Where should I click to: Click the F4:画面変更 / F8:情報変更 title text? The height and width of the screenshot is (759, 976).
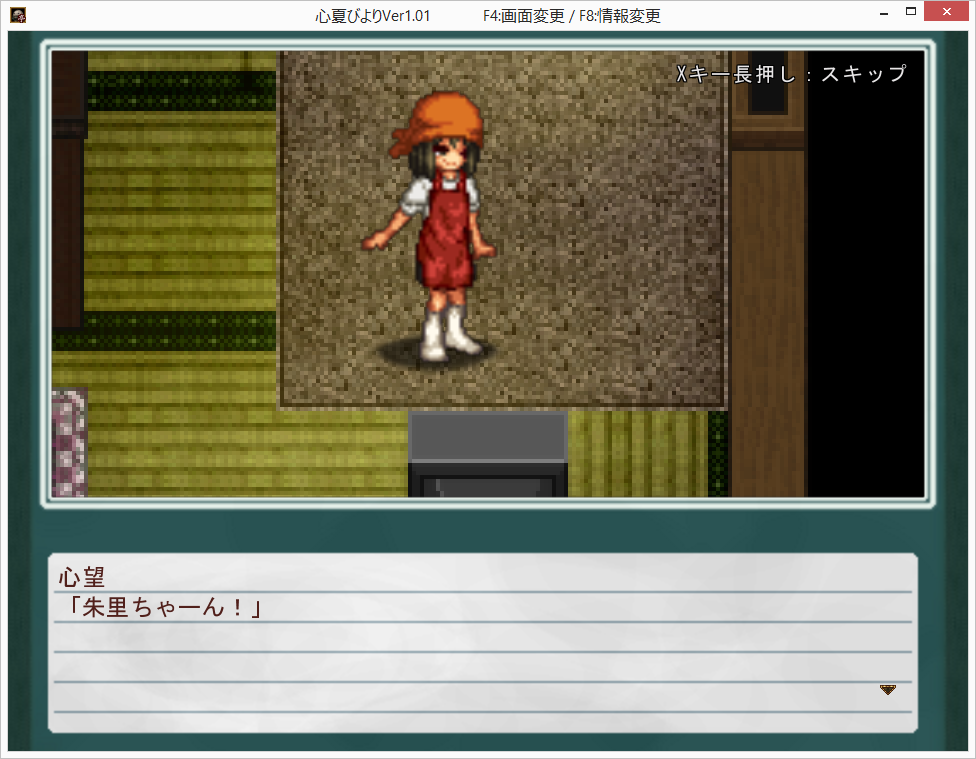point(571,16)
